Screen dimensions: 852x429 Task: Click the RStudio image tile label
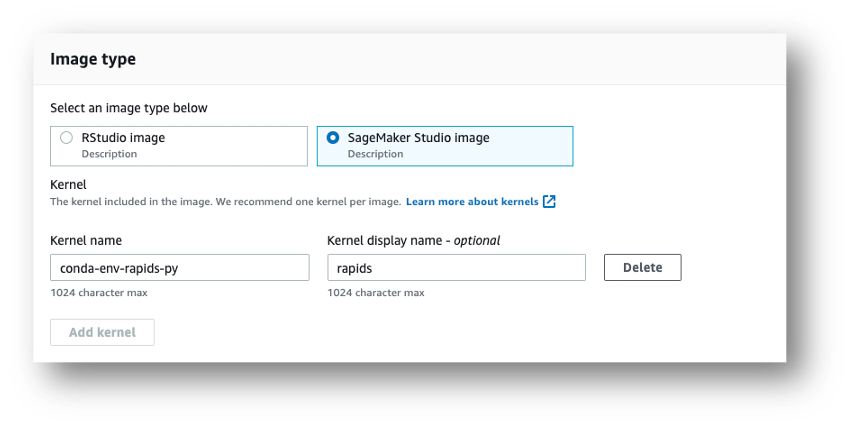tap(123, 138)
